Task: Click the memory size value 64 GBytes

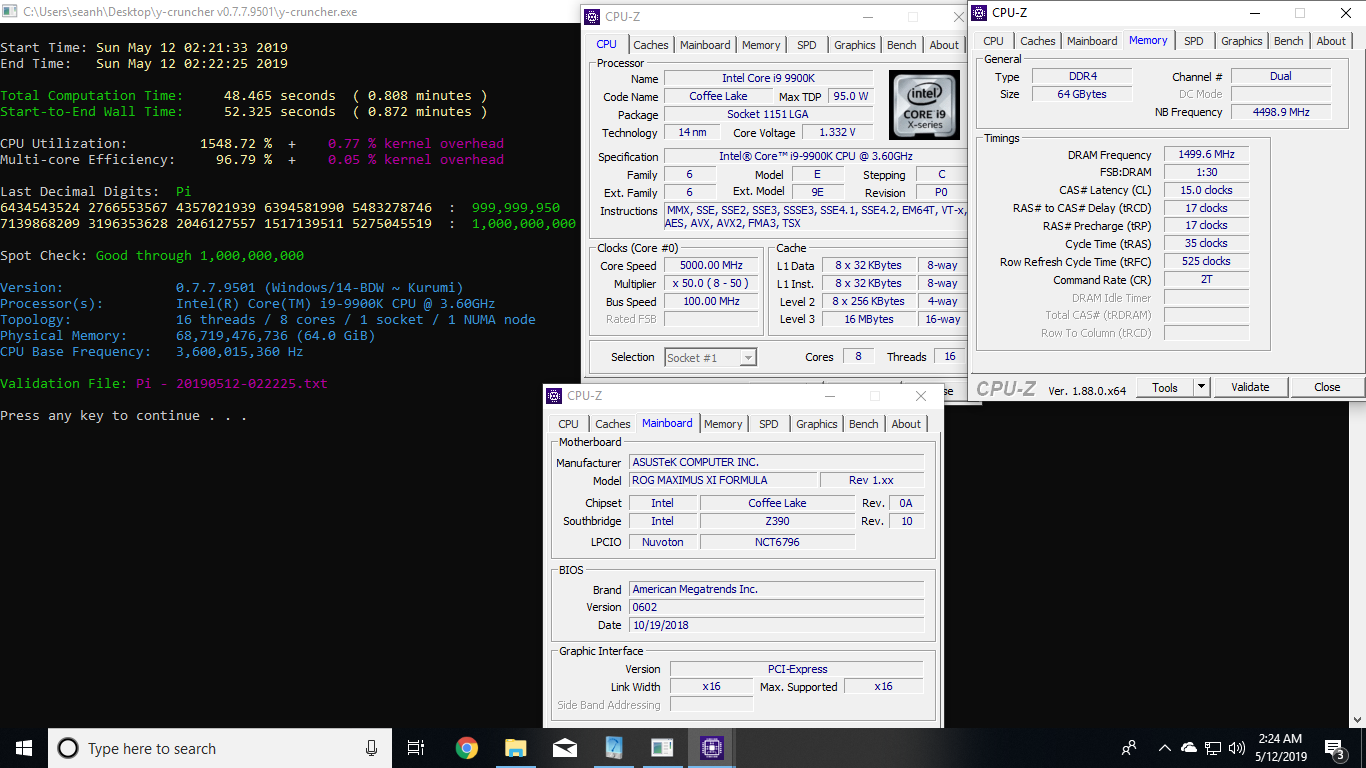Action: pos(1082,94)
